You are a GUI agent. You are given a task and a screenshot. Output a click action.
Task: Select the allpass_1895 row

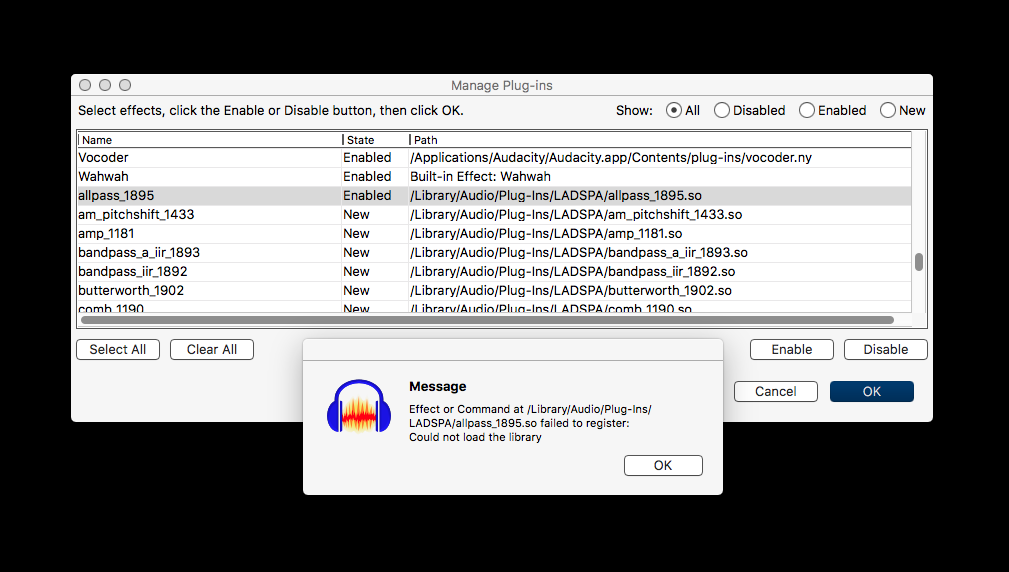point(494,196)
